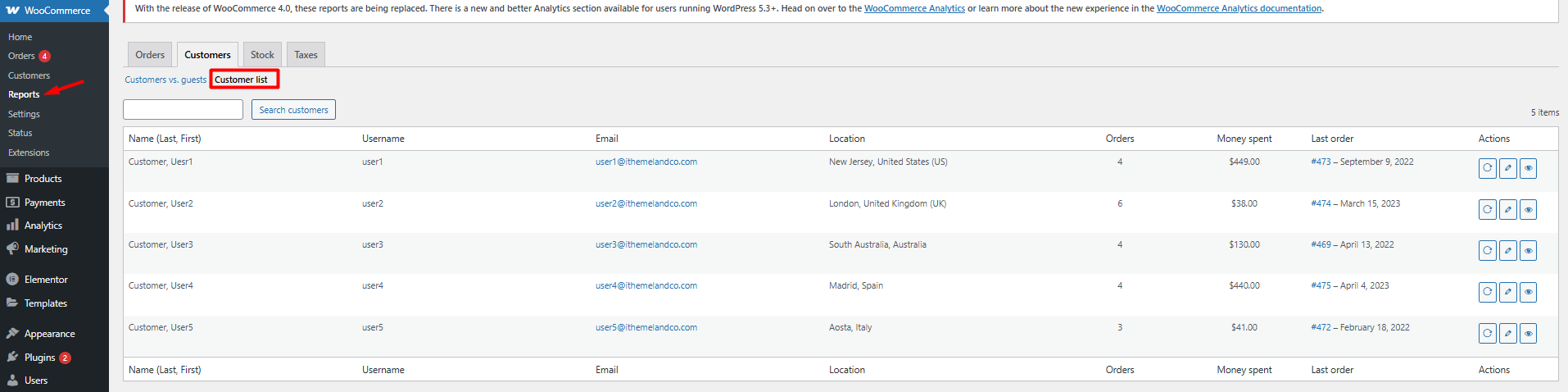Open last order #475 – April 4, 2023
The image size is (1568, 392).
click(x=1350, y=285)
